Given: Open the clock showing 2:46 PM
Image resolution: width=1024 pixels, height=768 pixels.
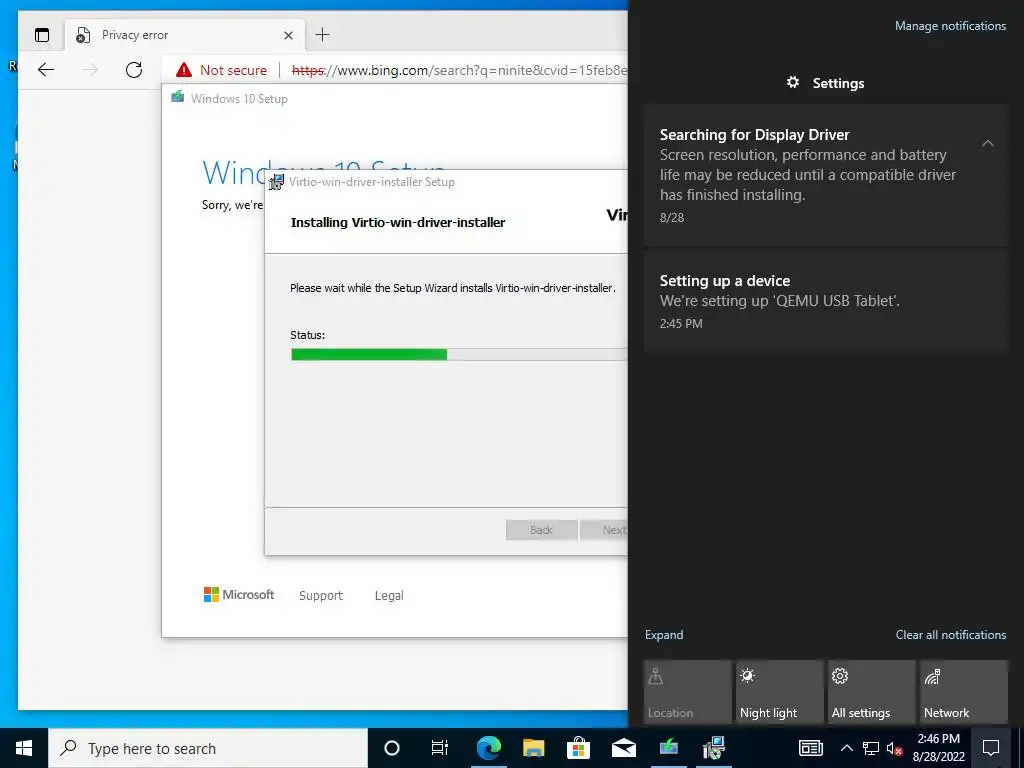Looking at the screenshot, I should click(938, 748).
